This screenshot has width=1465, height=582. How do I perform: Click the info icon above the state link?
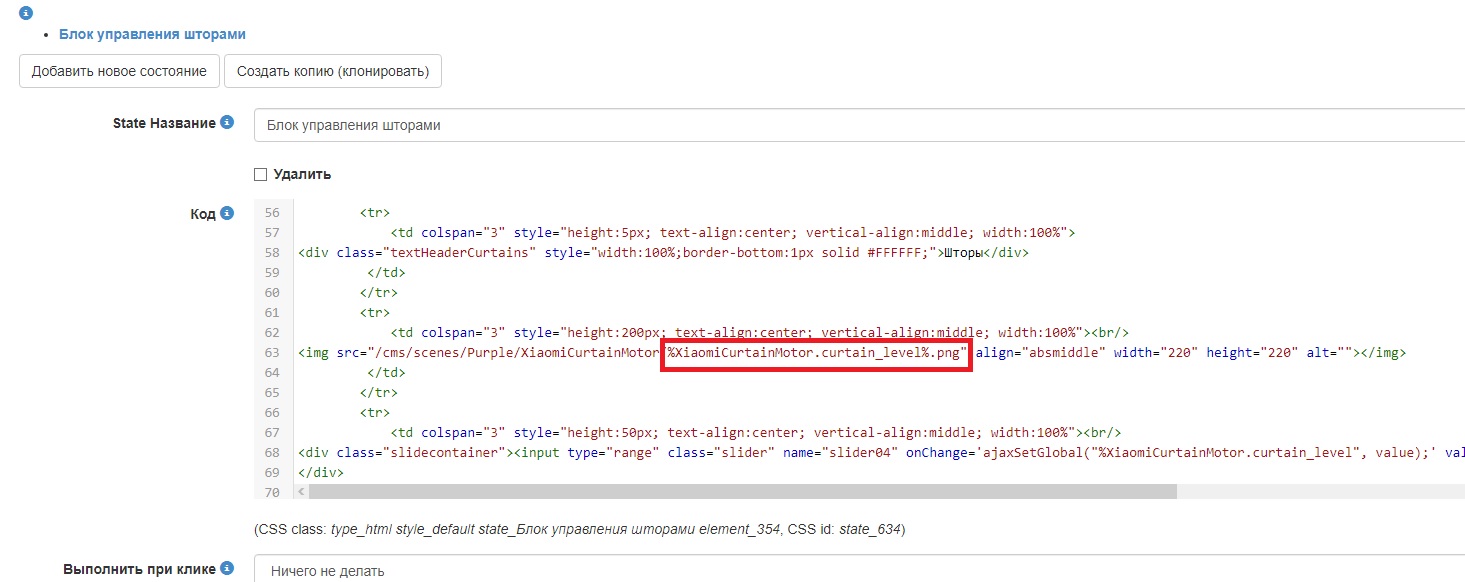coord(26,13)
